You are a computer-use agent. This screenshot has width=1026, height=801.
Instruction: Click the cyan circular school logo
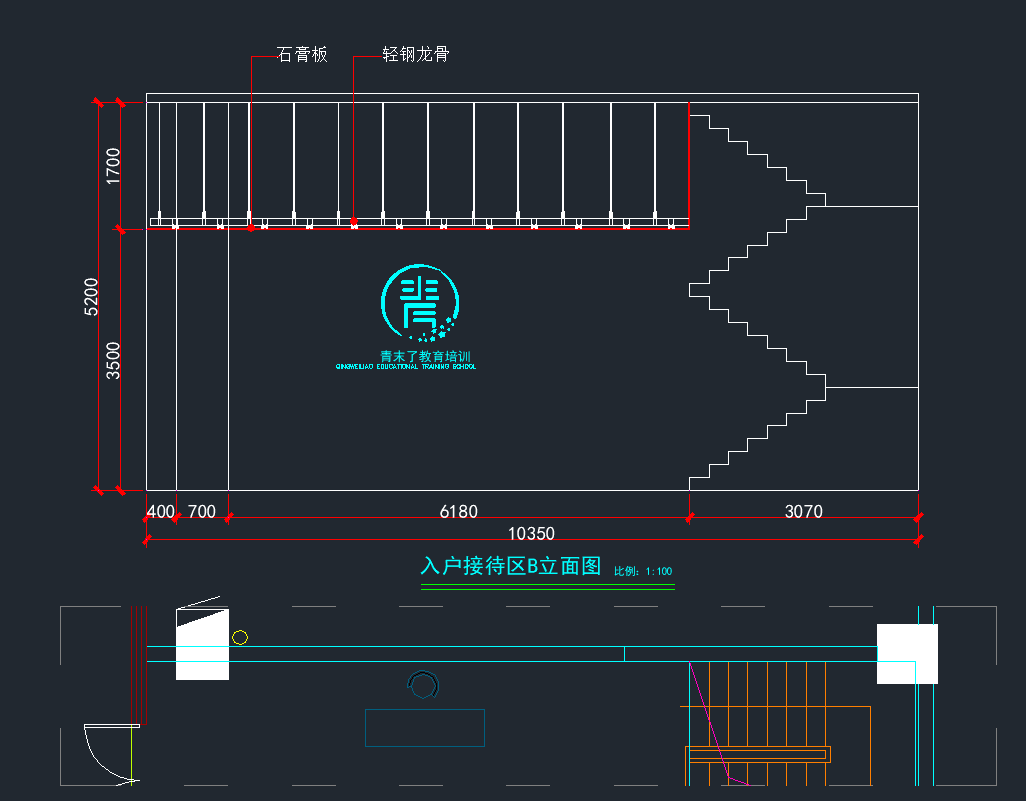point(420,302)
